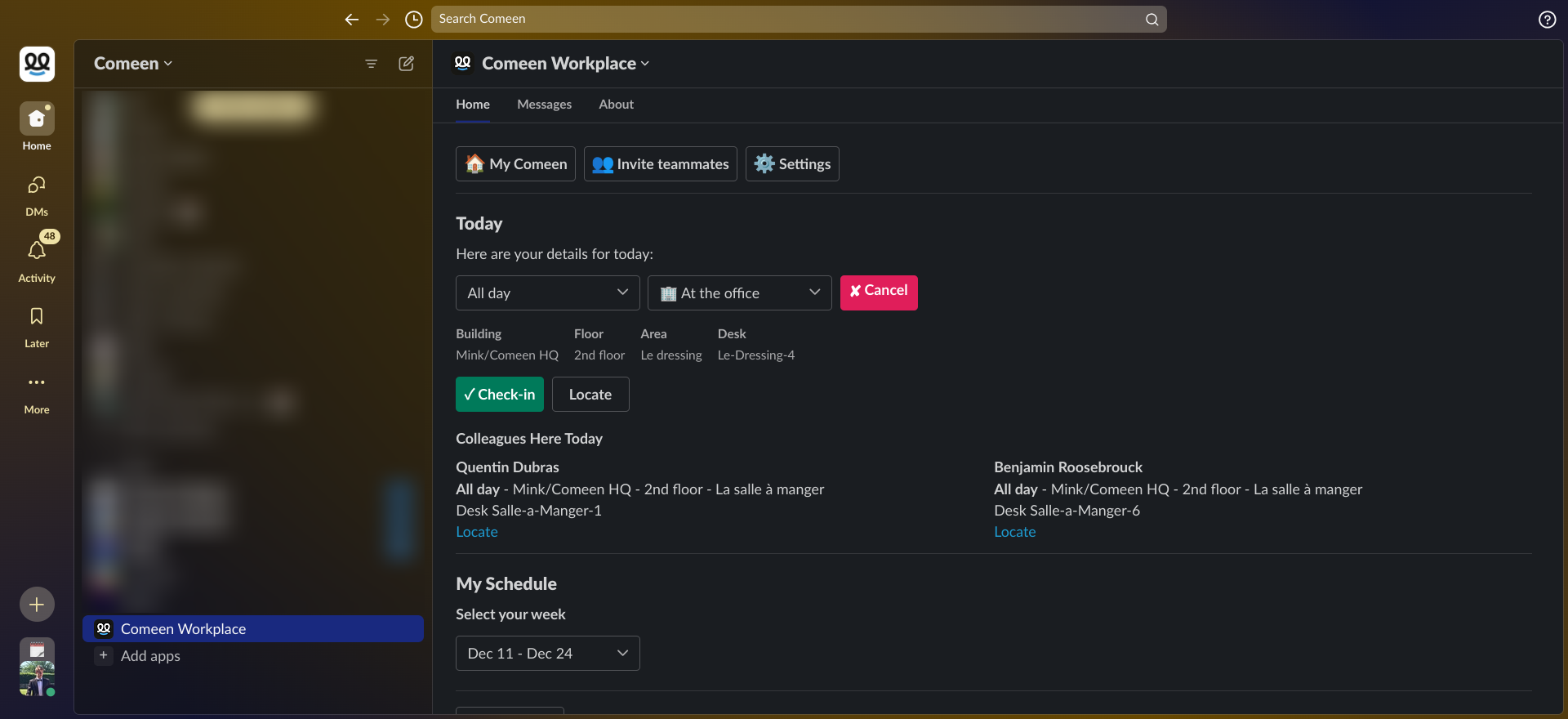Click the Mink/Comeen HQ building value
This screenshot has height=719, width=1568.
pos(507,355)
